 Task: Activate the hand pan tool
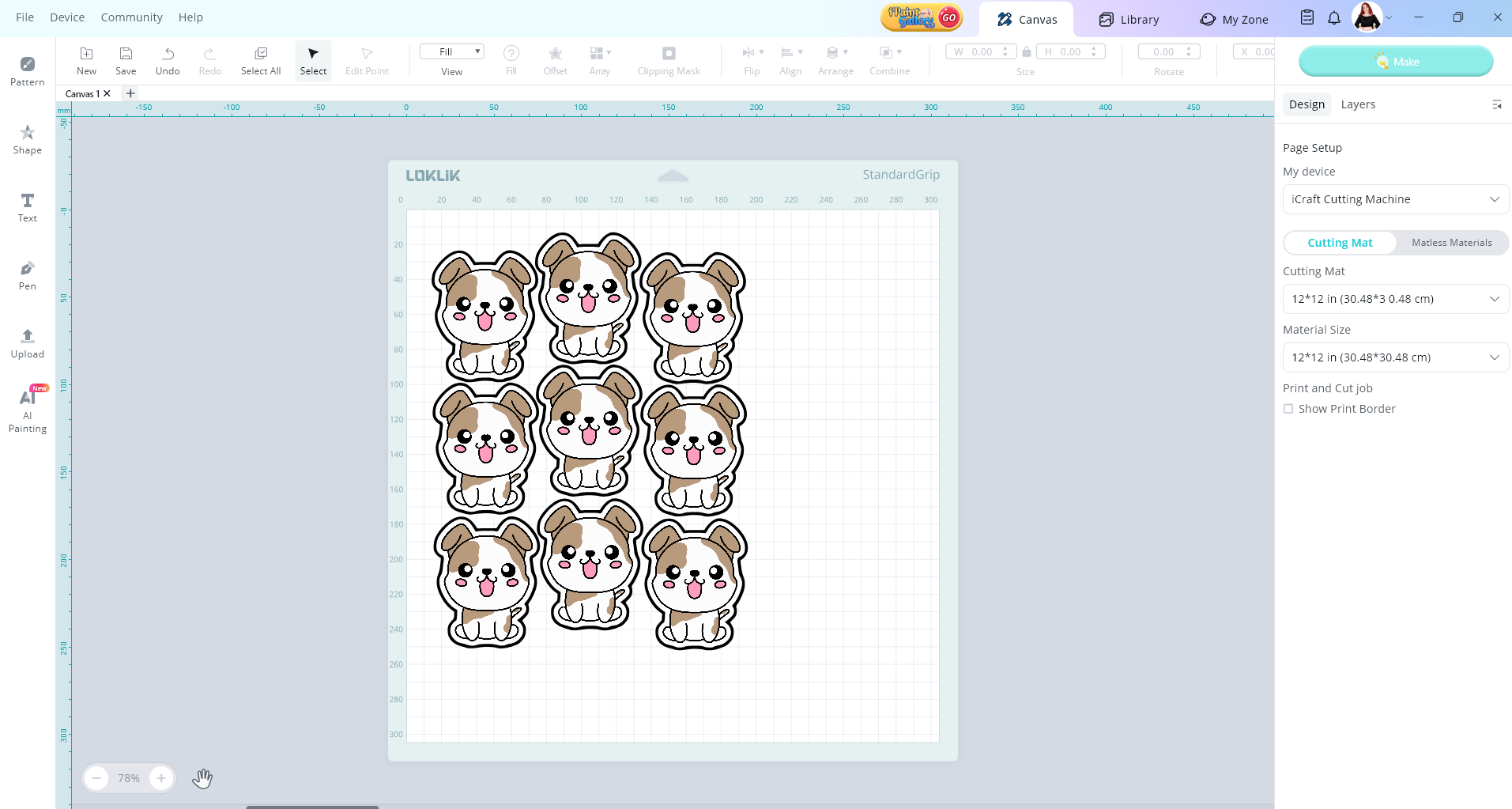(202, 778)
